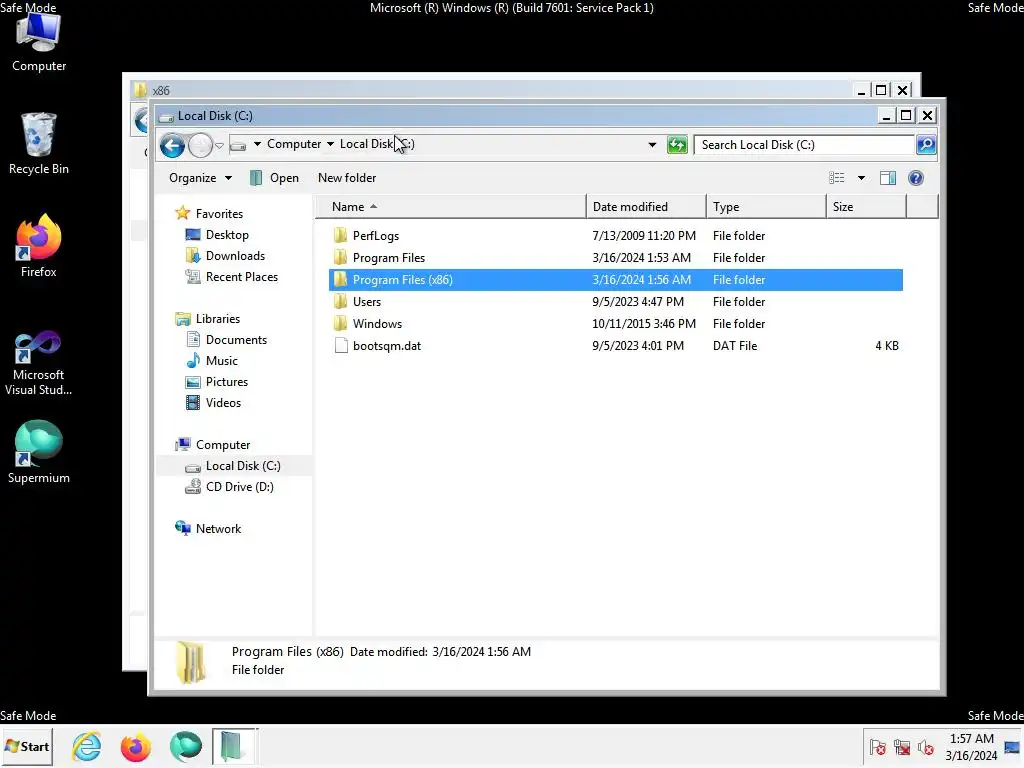Screen dimensions: 1024x768
Task: Select the Program Files folder row
Action: click(616, 258)
